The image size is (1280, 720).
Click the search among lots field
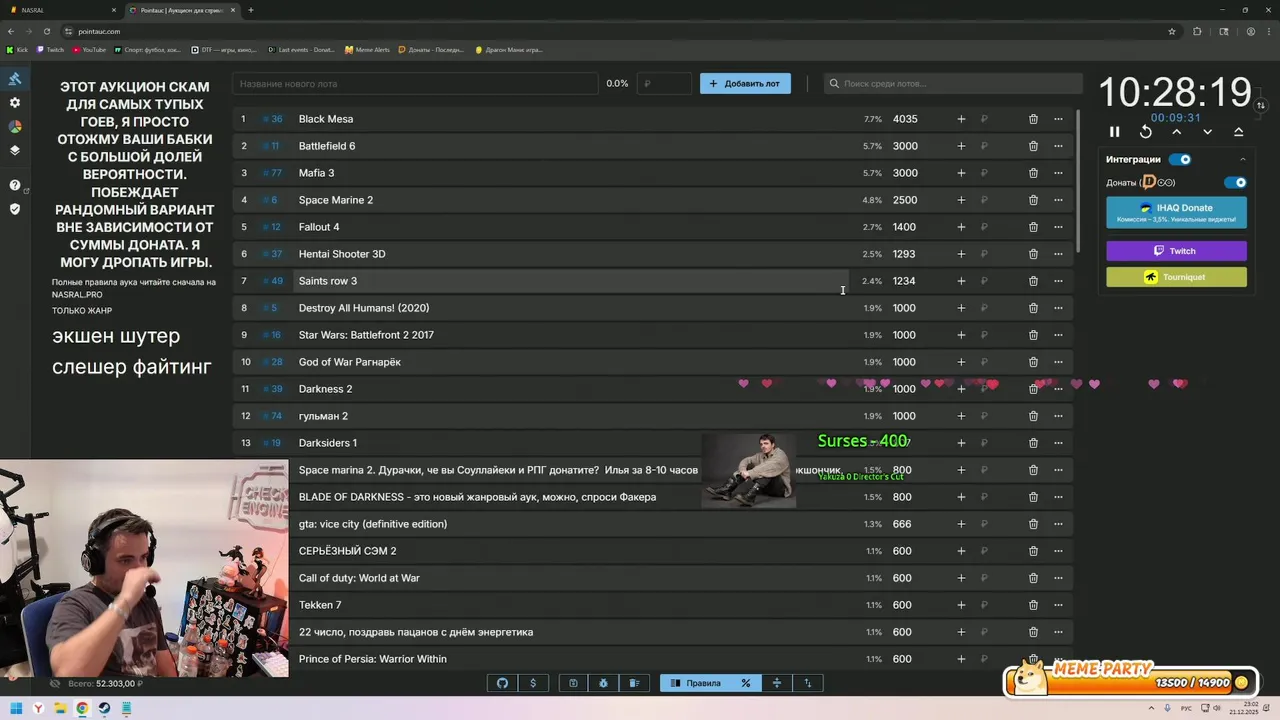point(953,84)
